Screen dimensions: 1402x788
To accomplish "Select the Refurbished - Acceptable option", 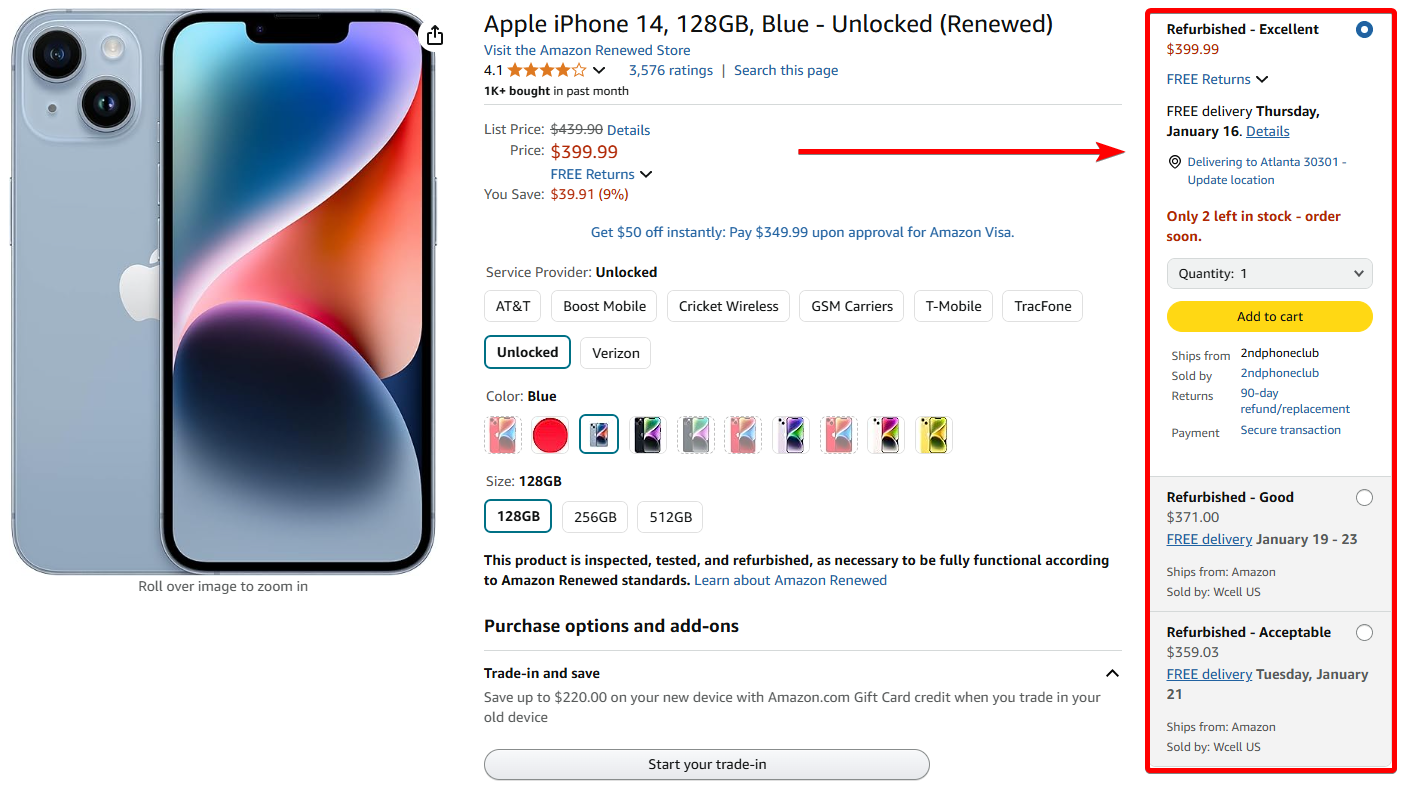I will click(1364, 632).
